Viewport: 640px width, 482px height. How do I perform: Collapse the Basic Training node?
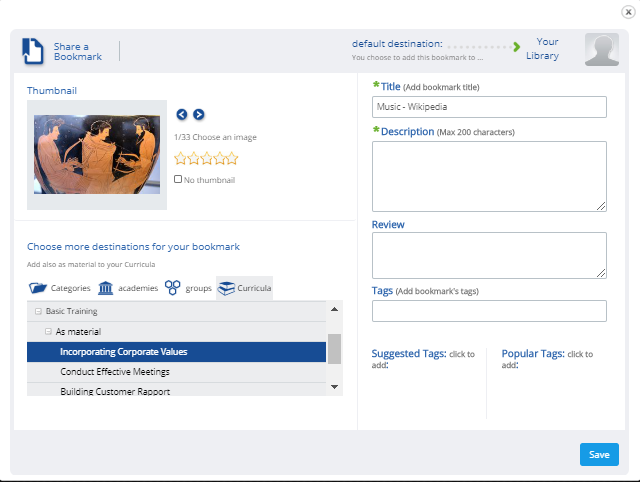(38, 311)
